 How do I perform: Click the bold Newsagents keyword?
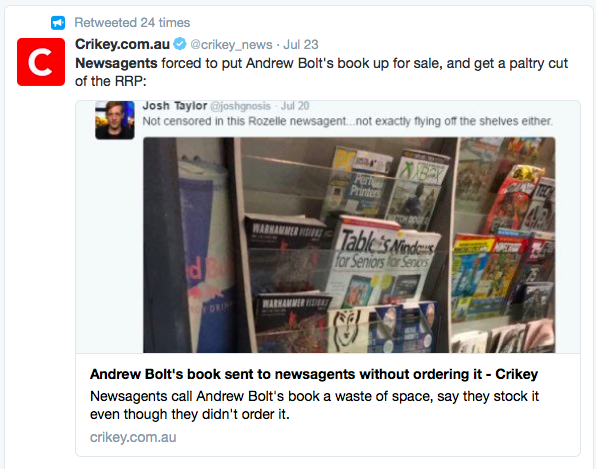pos(116,63)
